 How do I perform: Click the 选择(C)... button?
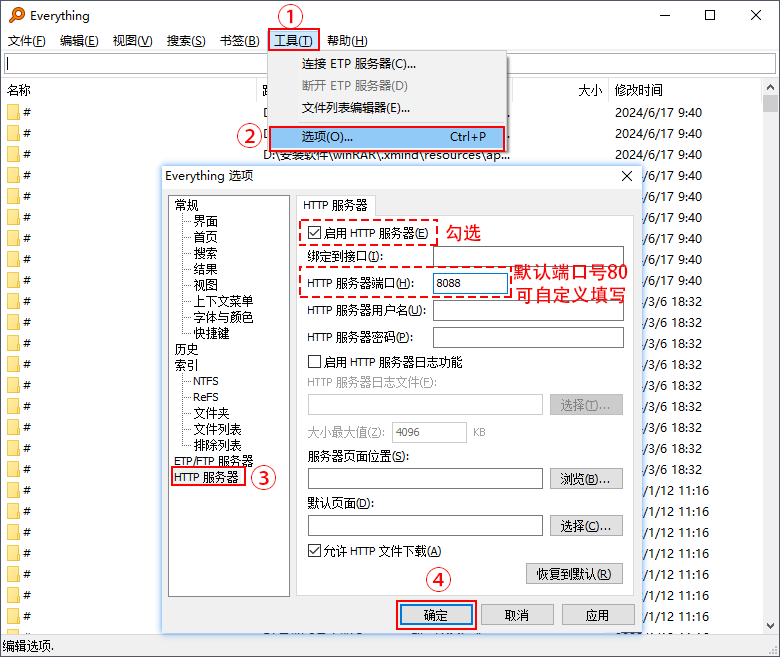click(x=586, y=525)
